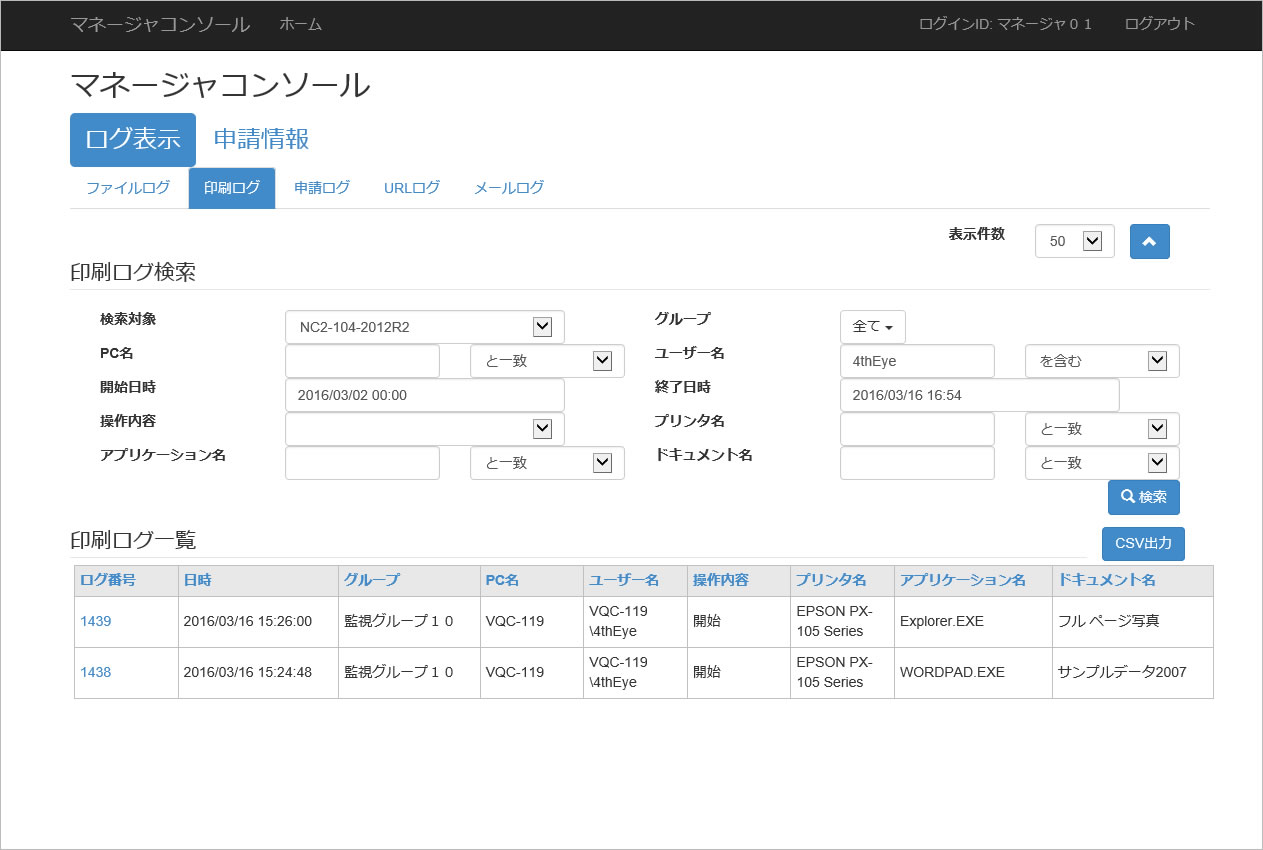Click the フル ページ写真 document cell
The width and height of the screenshot is (1263, 850).
tap(1133, 621)
